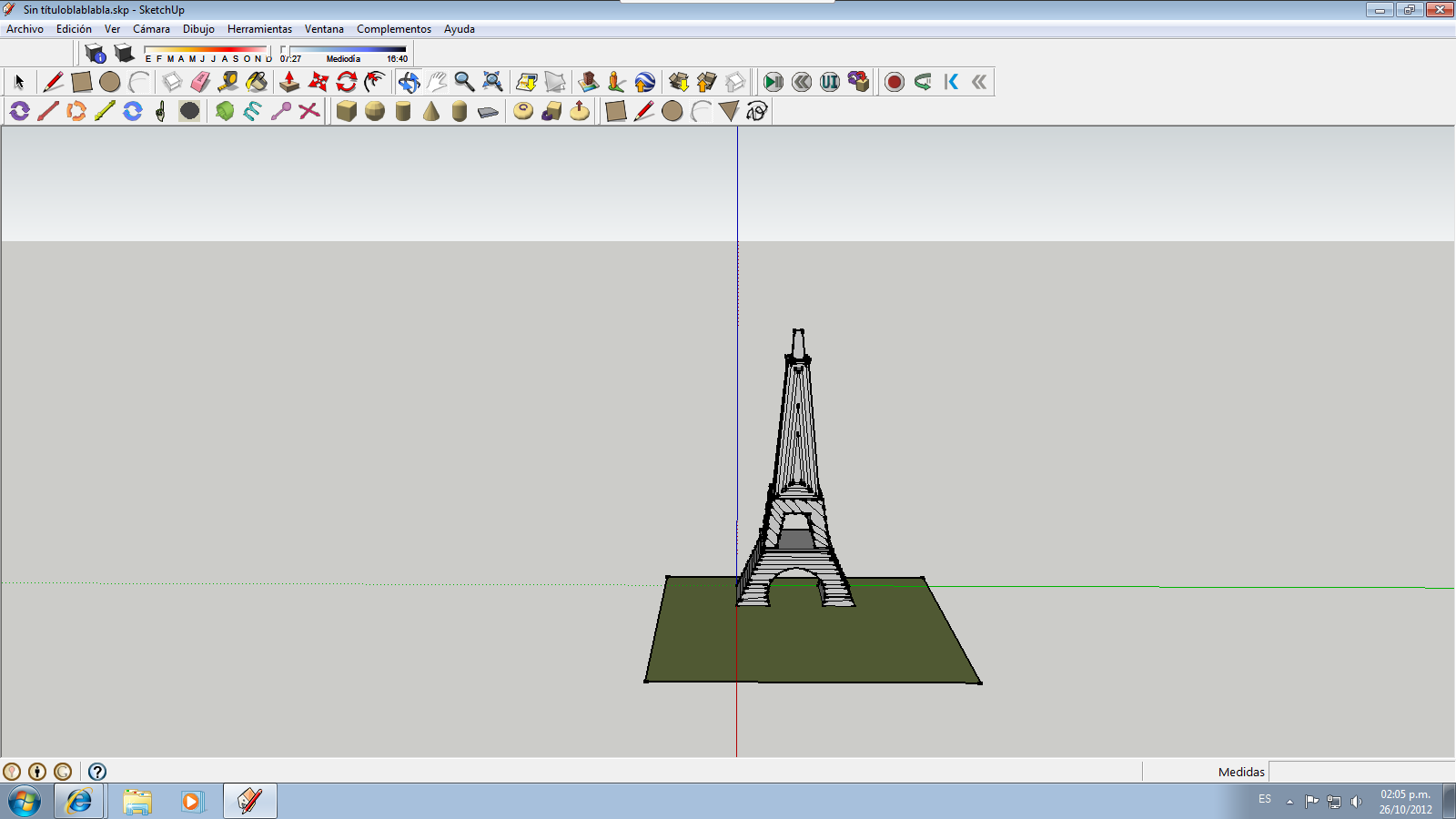Open the Windows Start button
This screenshot has width=1456, height=819.
tap(25, 802)
